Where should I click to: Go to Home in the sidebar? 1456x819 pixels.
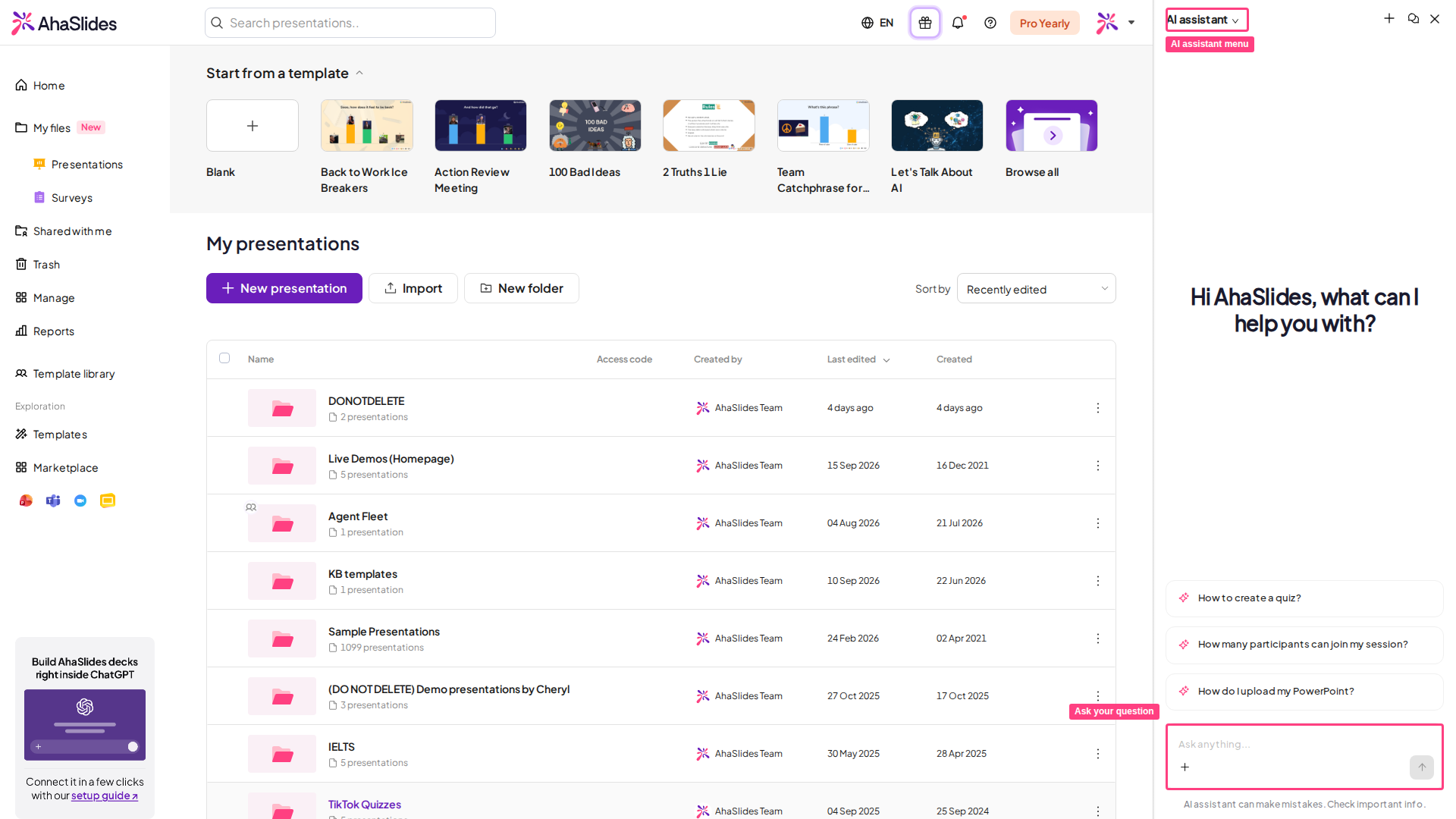(41, 86)
